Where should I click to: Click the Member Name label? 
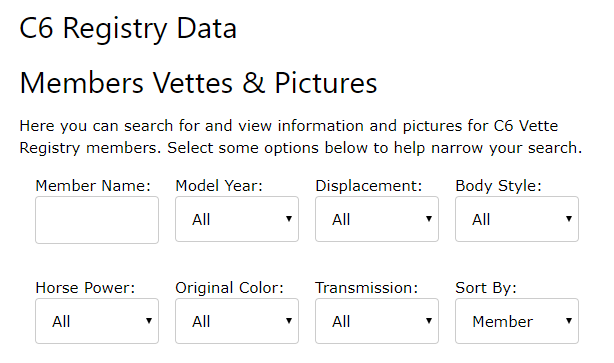(93, 186)
